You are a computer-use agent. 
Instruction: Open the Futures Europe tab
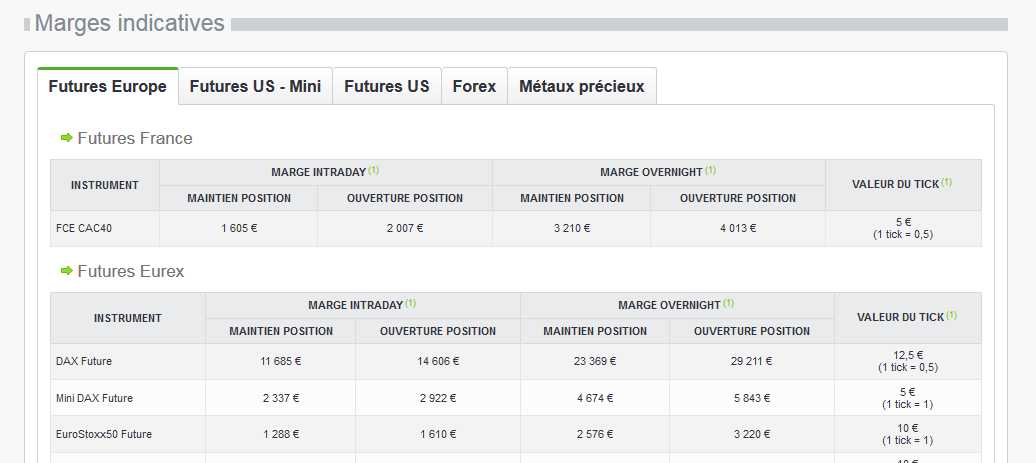click(x=108, y=86)
